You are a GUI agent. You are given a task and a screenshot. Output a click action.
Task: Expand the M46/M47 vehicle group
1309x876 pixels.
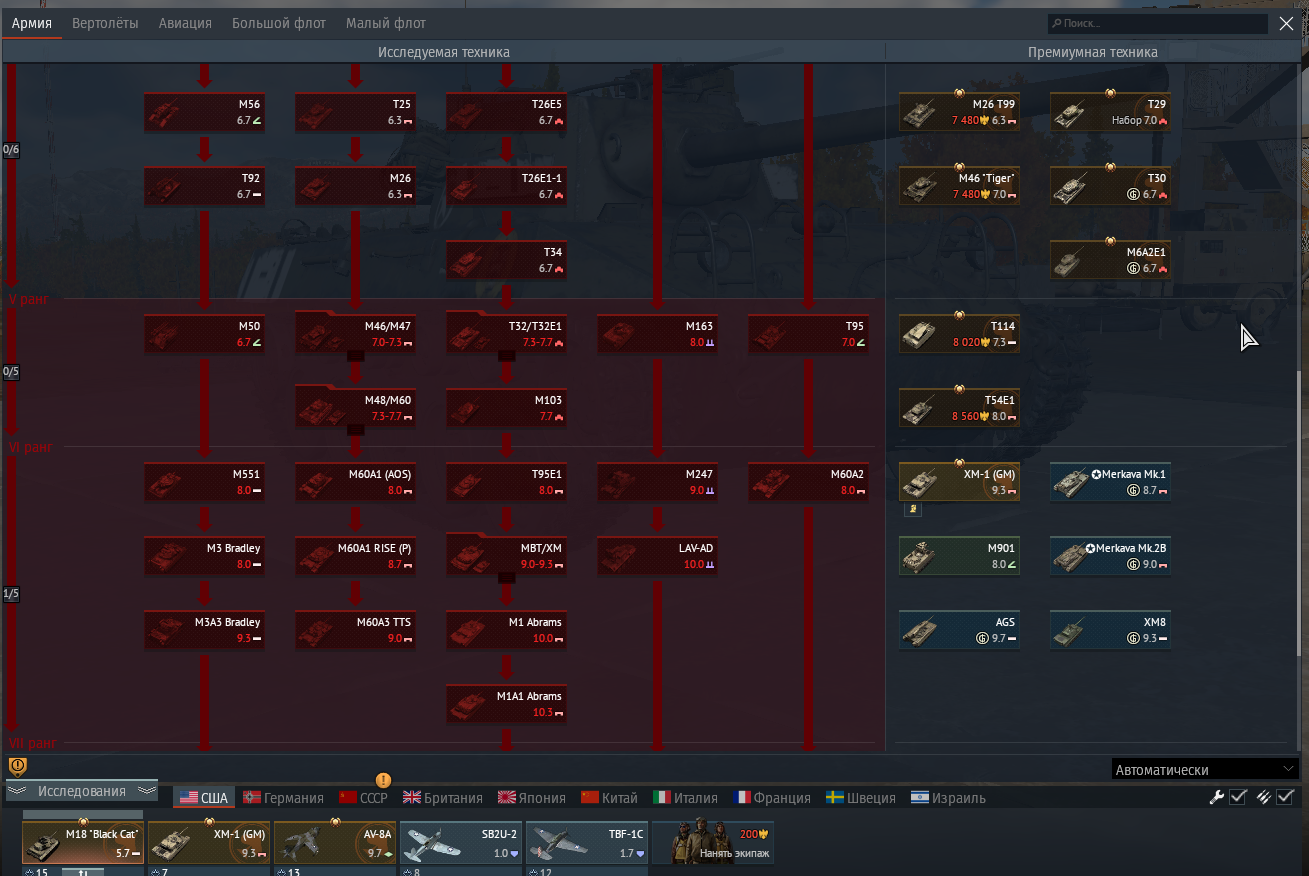point(356,334)
